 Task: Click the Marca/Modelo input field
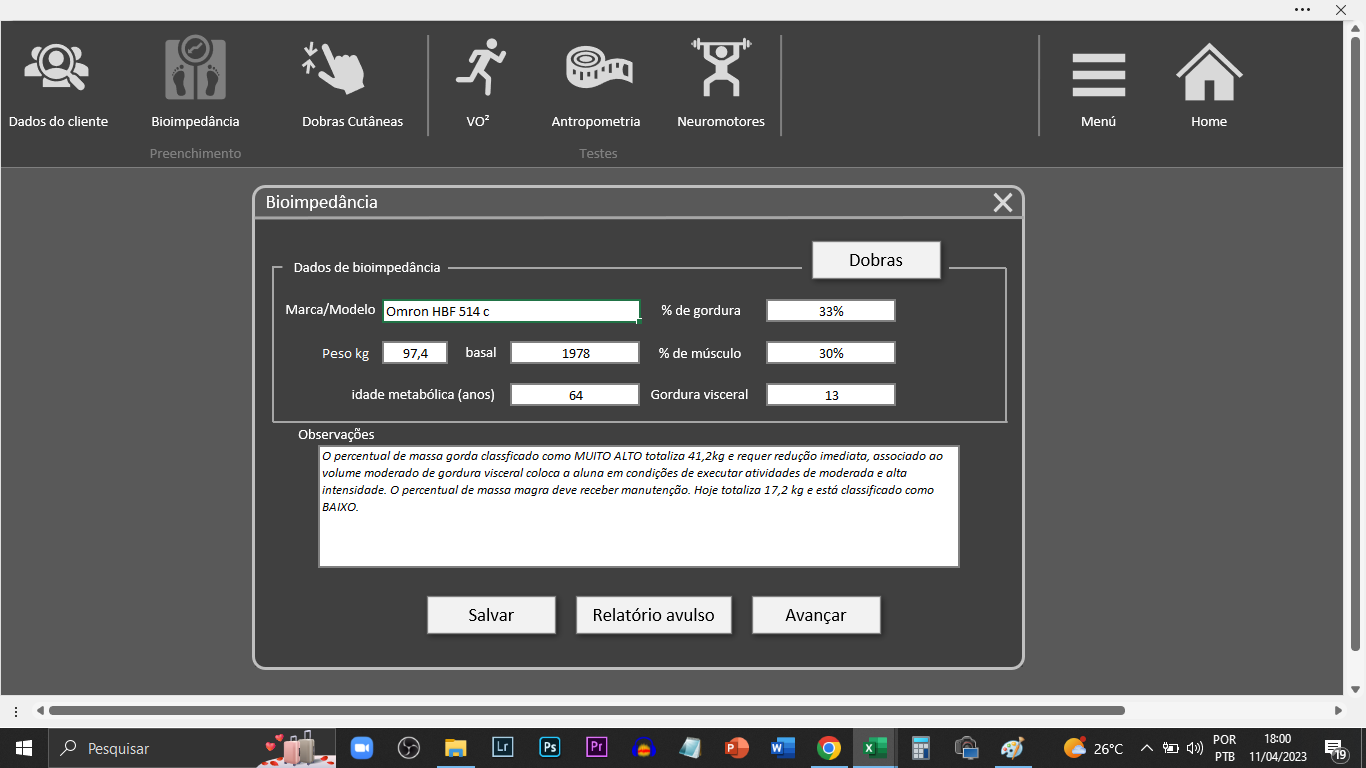(x=511, y=311)
